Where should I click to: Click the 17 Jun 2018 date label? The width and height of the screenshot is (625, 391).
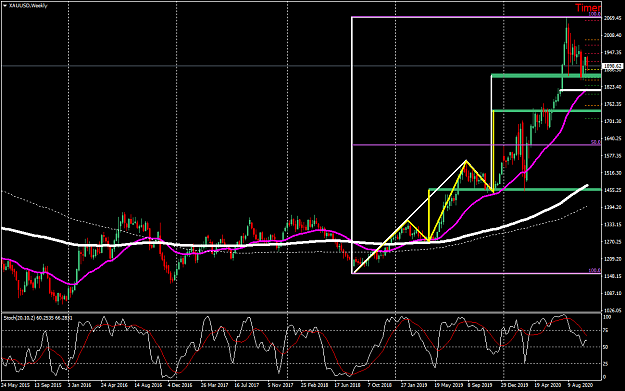(348, 385)
